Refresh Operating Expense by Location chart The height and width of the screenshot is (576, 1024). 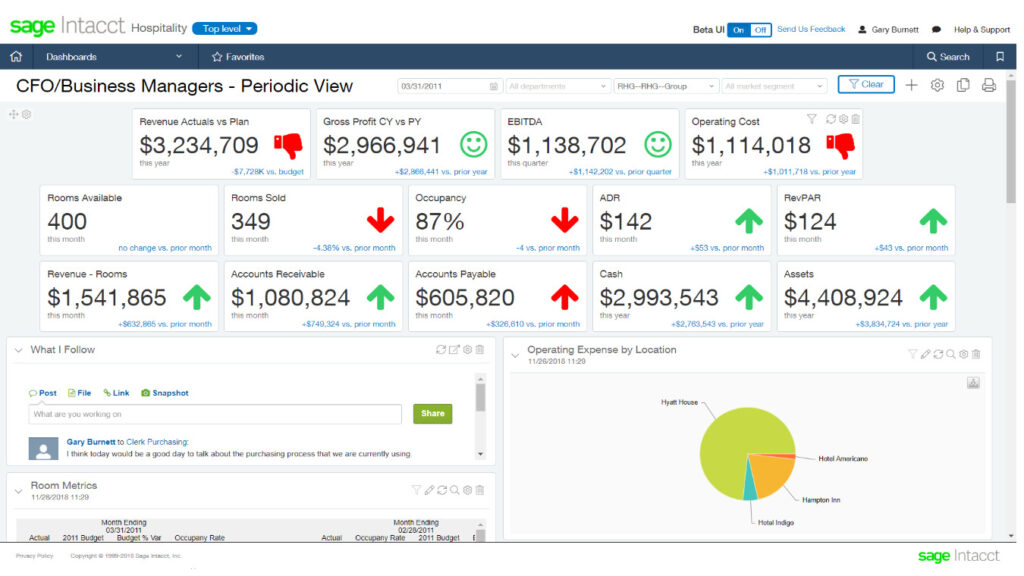pos(938,354)
